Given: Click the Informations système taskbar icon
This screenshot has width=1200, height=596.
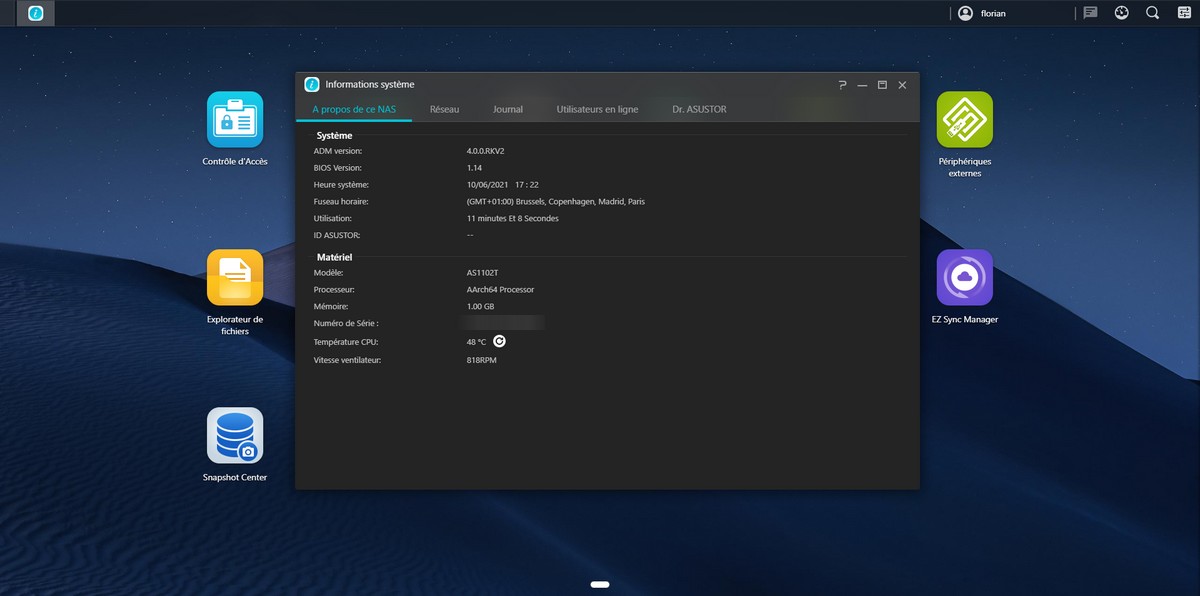Looking at the screenshot, I should pyautogui.click(x=36, y=13).
